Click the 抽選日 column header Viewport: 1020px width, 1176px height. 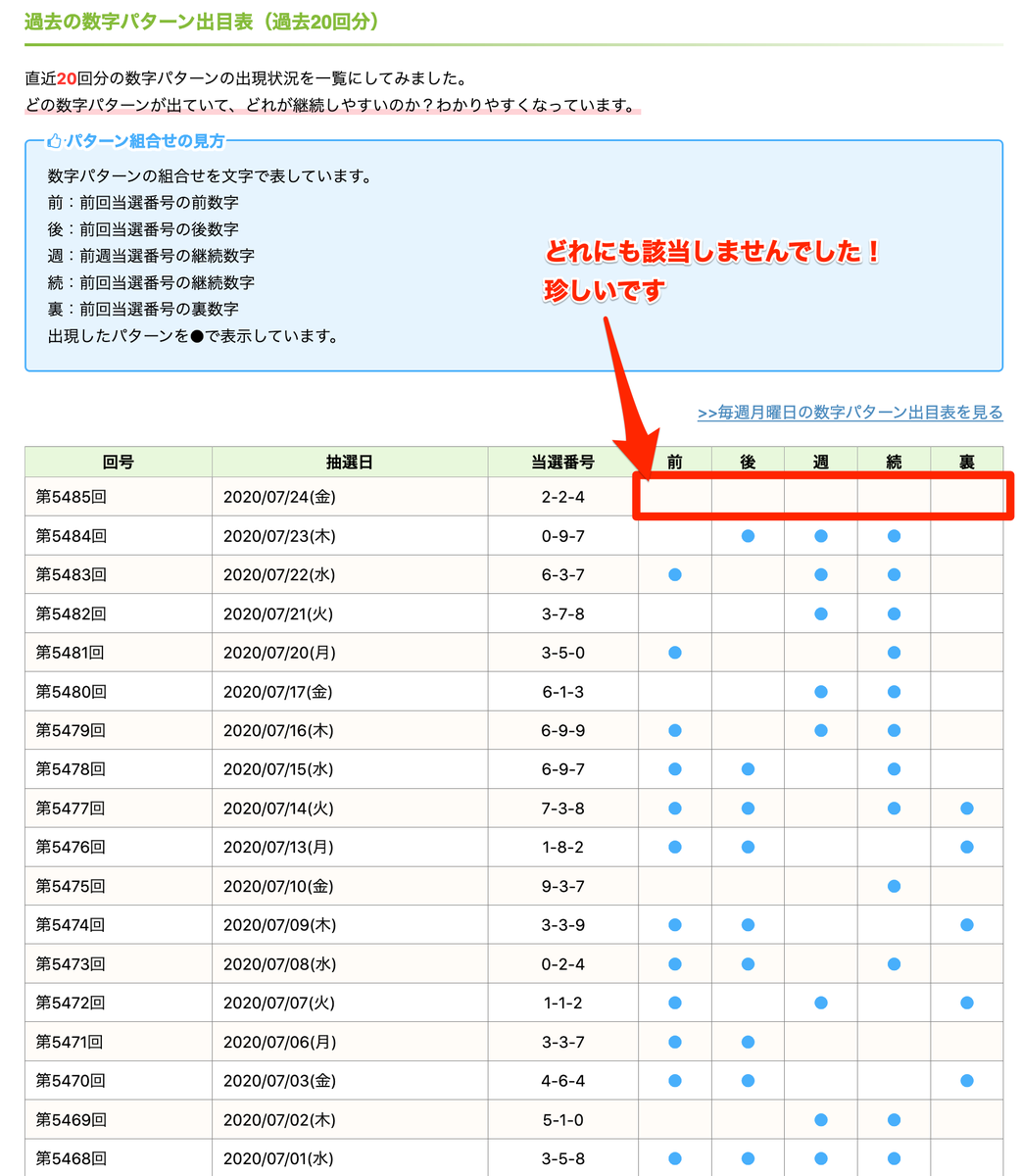coord(350,462)
